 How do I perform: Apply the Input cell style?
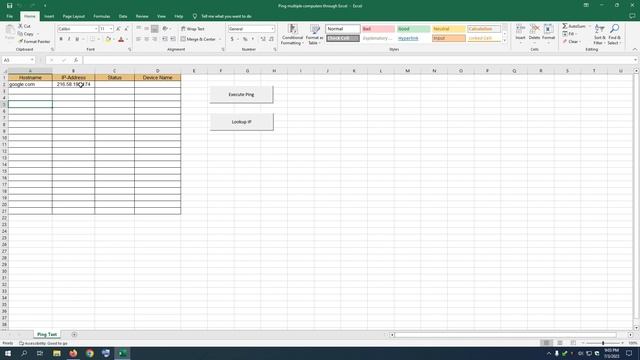point(449,38)
